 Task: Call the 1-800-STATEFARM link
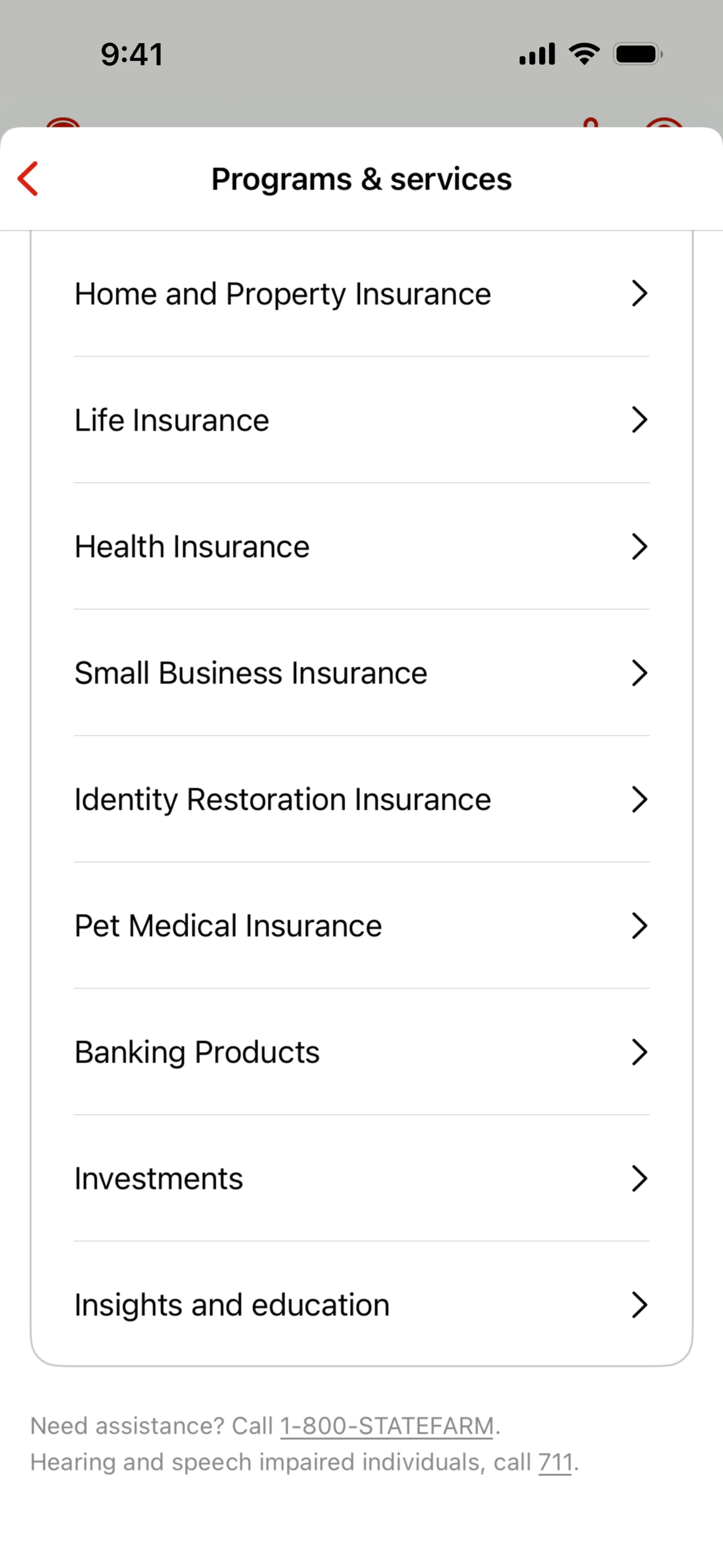[386, 1426]
